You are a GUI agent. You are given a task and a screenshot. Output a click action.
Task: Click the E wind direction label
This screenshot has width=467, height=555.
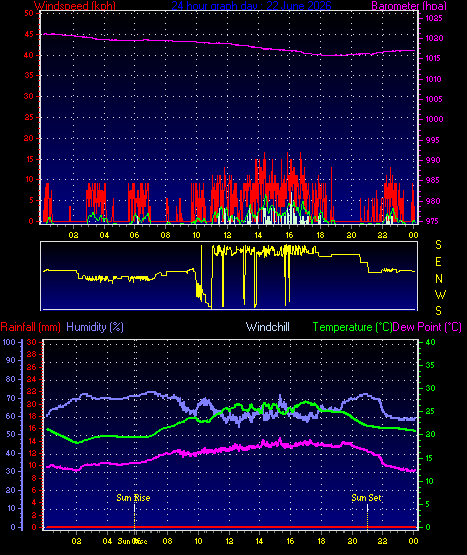(438, 262)
